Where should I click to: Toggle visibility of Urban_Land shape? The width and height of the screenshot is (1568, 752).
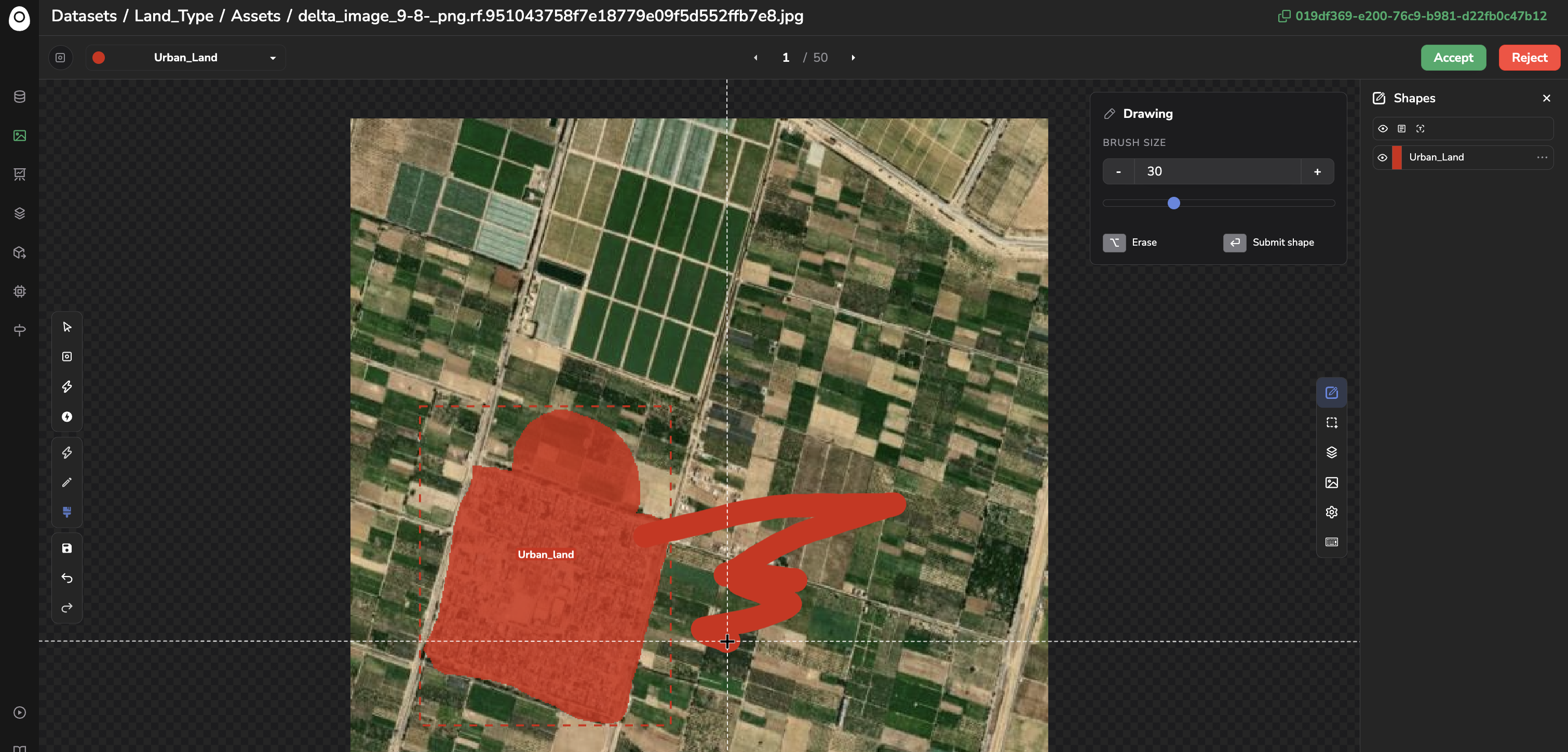(1382, 157)
